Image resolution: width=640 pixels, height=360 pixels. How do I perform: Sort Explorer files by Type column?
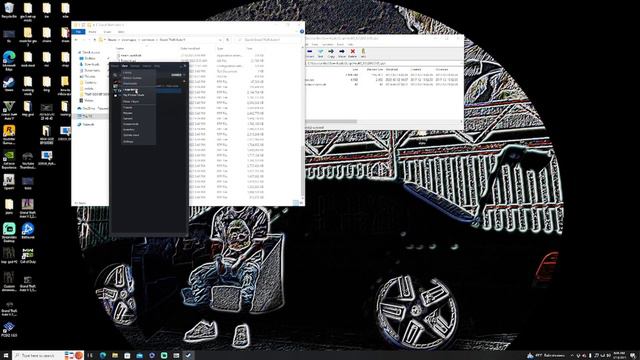(x=220, y=49)
